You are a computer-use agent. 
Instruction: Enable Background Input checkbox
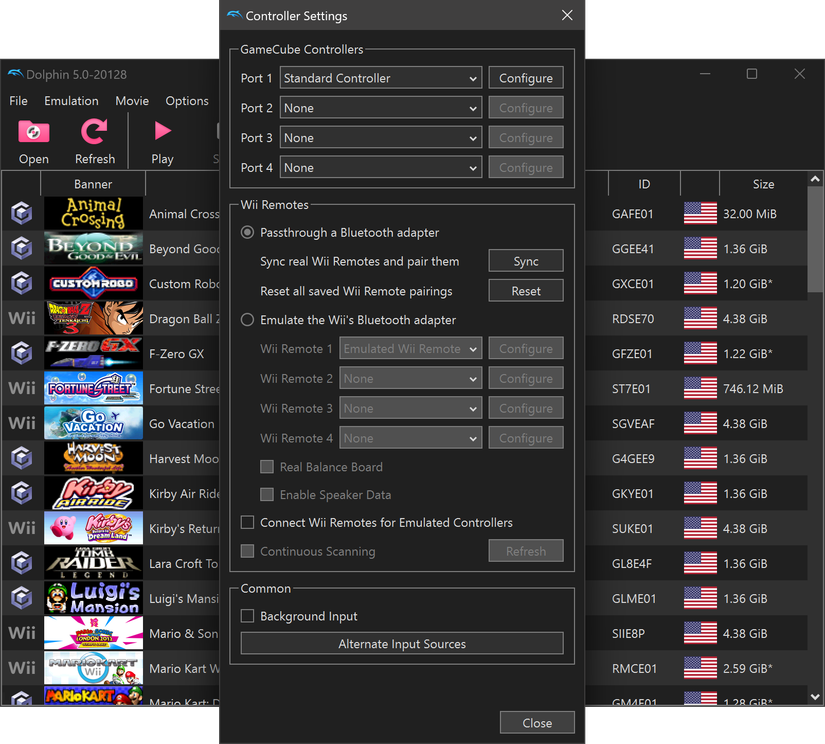pyautogui.click(x=247, y=616)
